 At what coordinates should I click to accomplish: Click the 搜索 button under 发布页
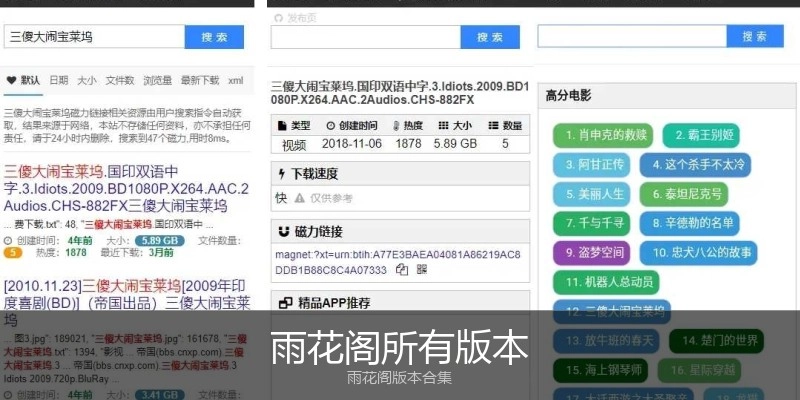point(490,37)
